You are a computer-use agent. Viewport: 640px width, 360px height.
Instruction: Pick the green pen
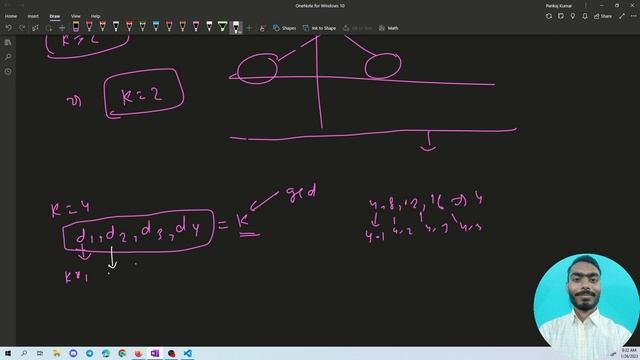[x=142, y=27]
